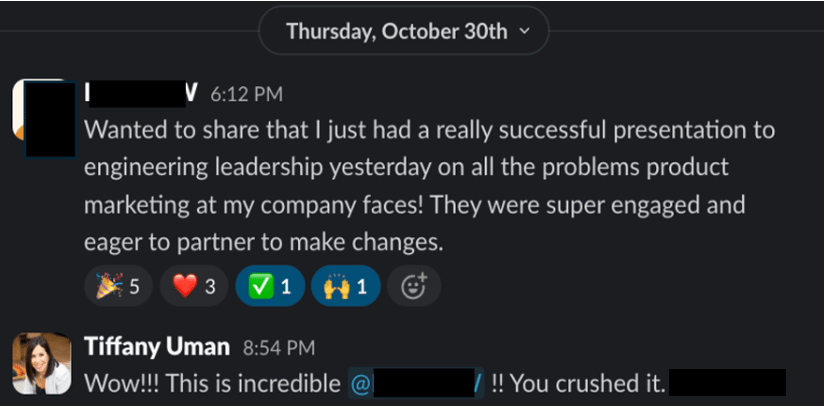Toggle the raised hands reaction
The height and width of the screenshot is (406, 824).
(345, 288)
